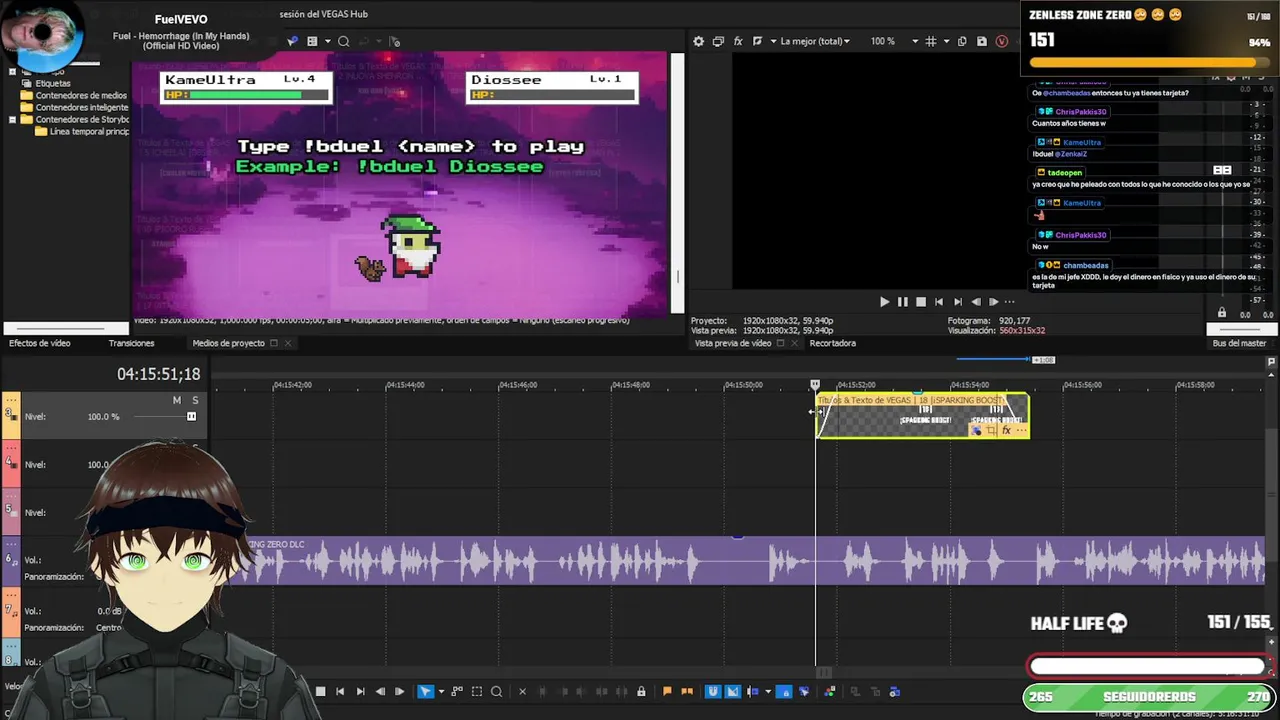Image resolution: width=1280 pixels, height=720 pixels.
Task: Toggle auto ripple button
Action: pos(753,691)
